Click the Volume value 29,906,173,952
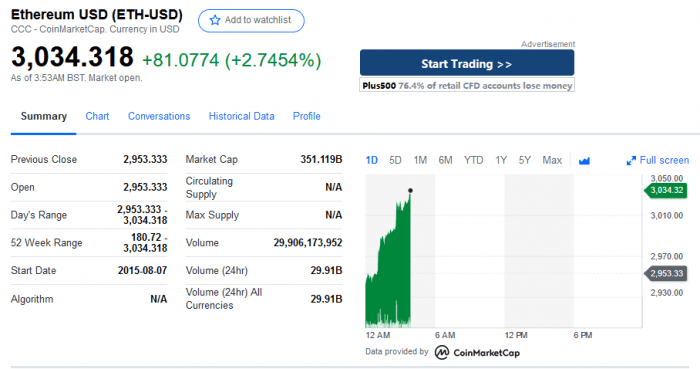700x369 pixels. click(308, 243)
